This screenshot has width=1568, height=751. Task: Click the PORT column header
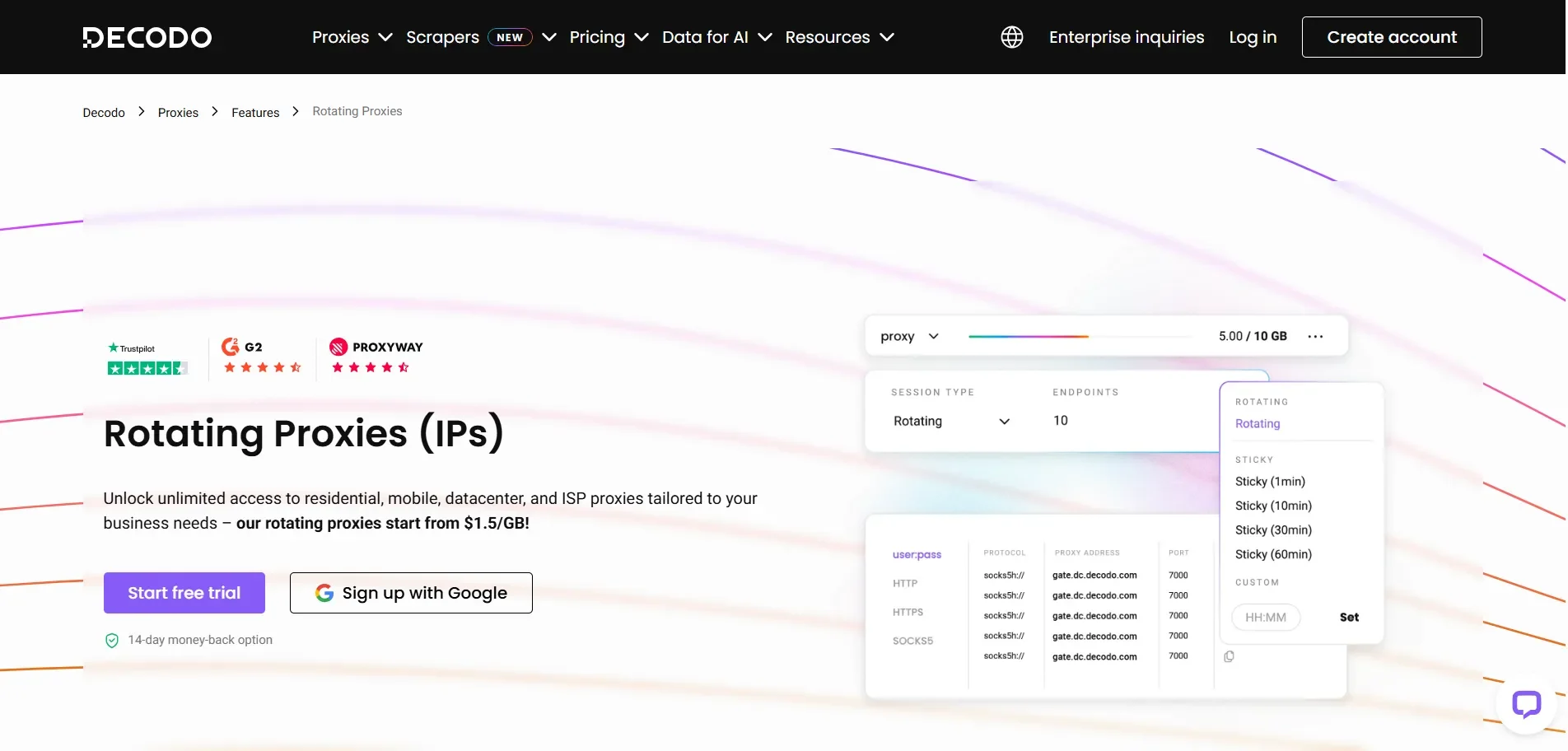tap(1178, 553)
